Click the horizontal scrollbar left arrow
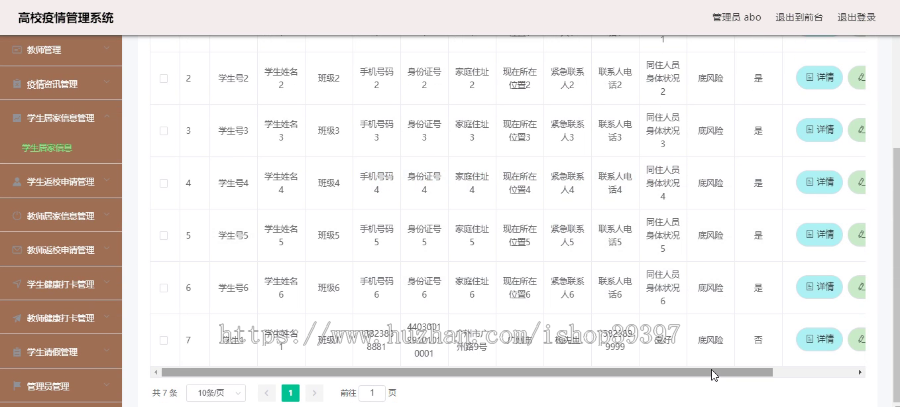The image size is (900, 407). pos(155,373)
